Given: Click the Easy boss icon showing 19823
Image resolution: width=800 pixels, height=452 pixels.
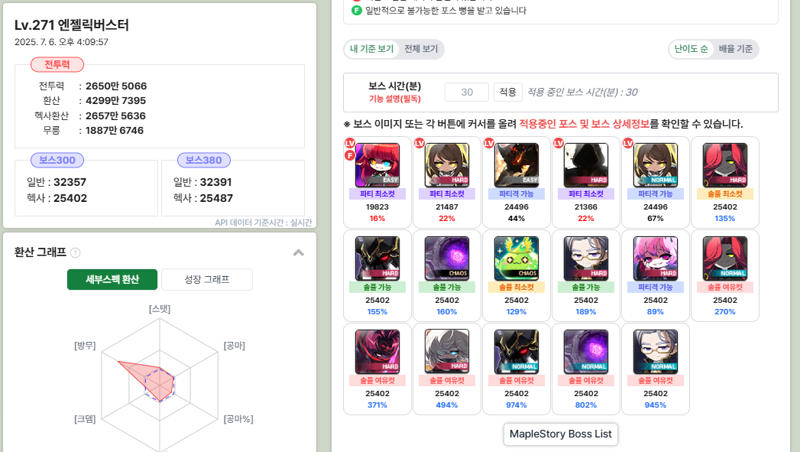Looking at the screenshot, I should 377,165.
